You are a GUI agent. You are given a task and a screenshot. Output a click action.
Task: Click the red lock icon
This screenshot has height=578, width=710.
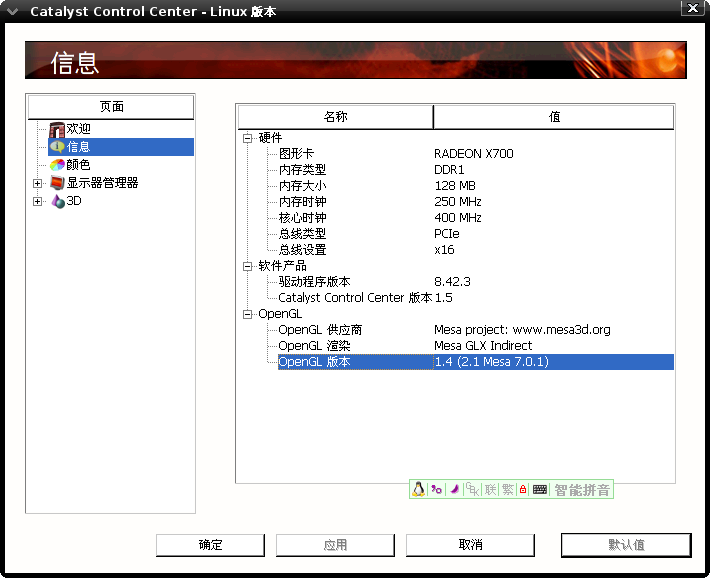click(523, 489)
